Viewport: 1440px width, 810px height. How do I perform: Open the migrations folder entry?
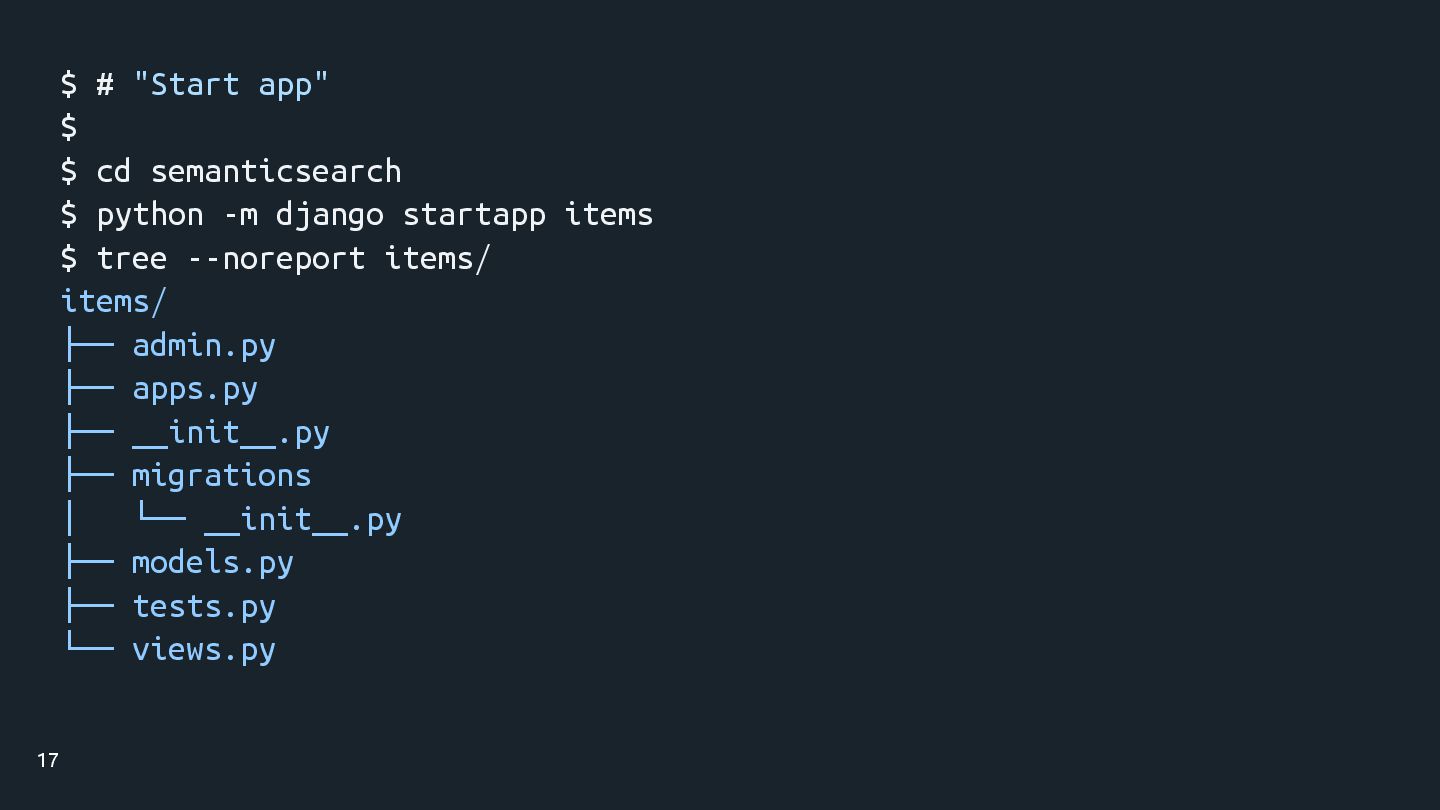pos(221,476)
